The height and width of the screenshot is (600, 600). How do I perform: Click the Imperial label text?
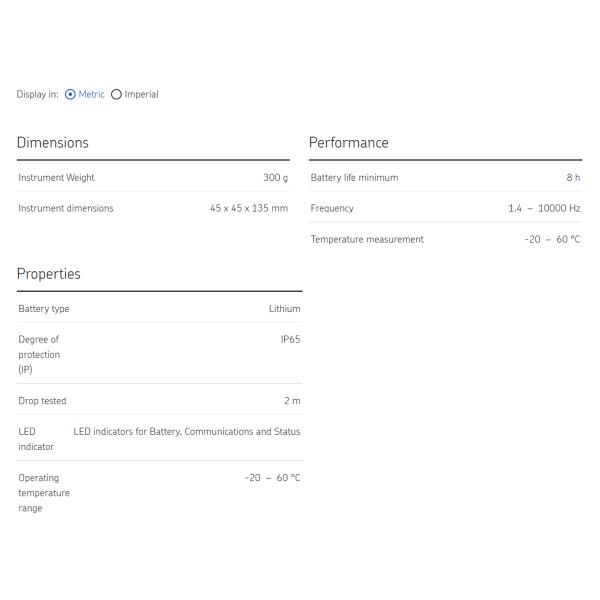tap(141, 95)
